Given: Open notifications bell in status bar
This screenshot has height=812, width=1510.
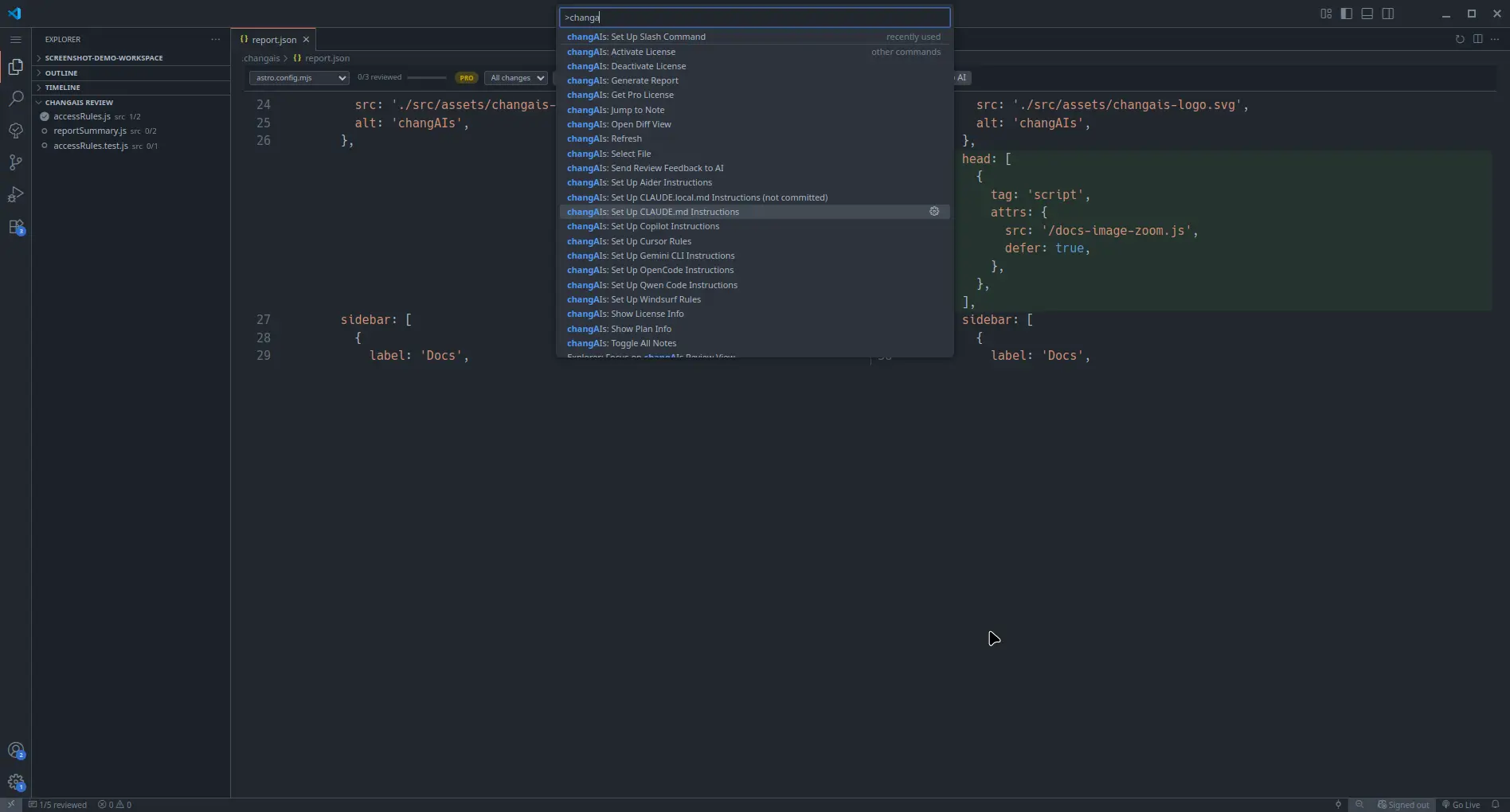Looking at the screenshot, I should 1495,805.
